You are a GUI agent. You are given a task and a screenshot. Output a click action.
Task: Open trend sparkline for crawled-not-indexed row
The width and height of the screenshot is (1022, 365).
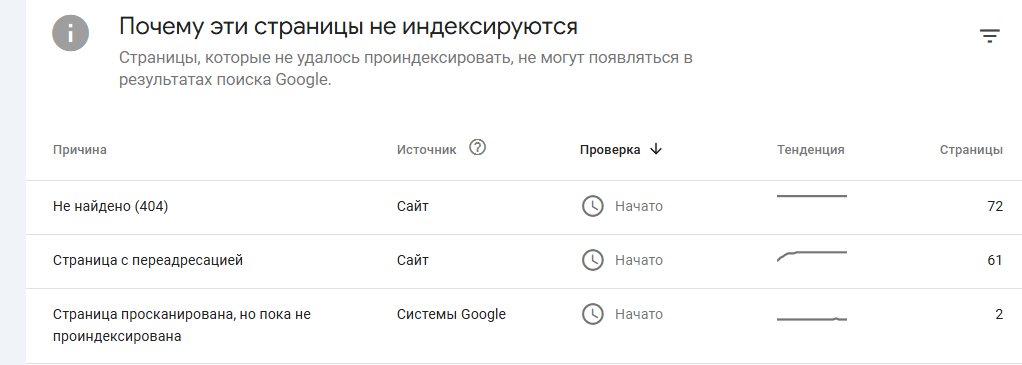tap(811, 319)
